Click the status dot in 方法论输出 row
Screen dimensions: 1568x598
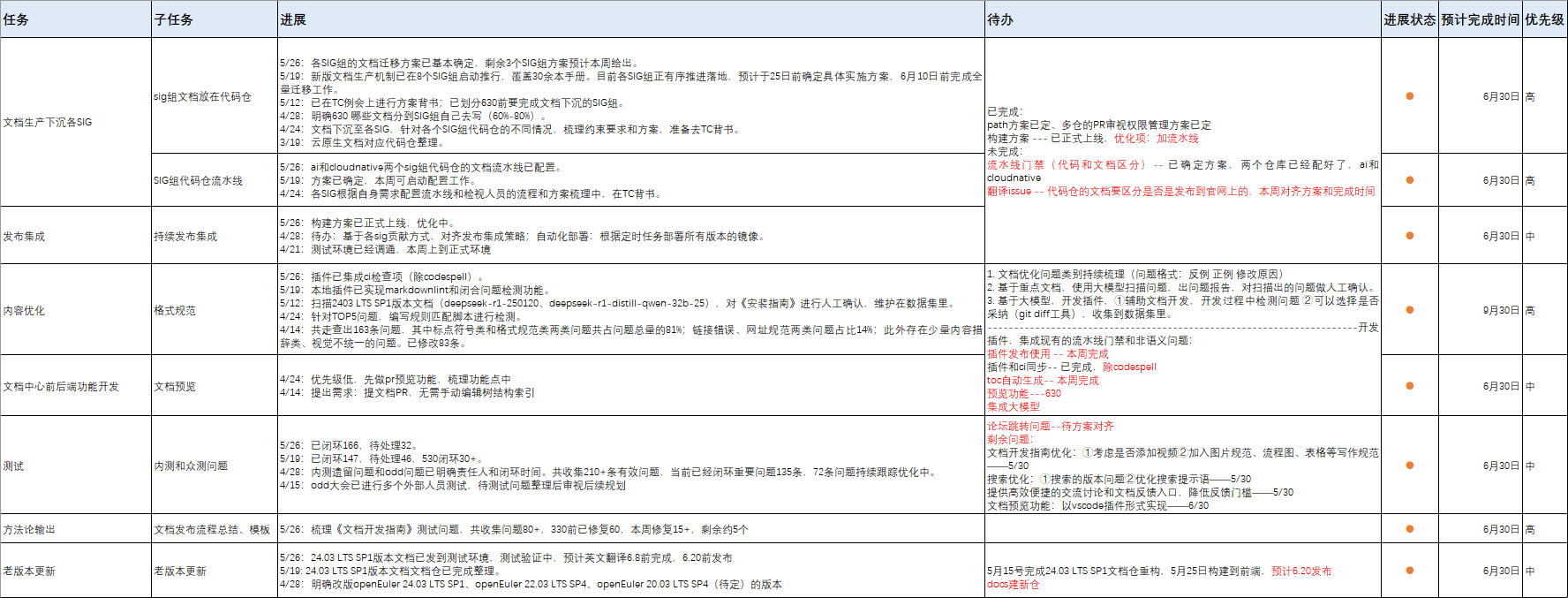click(x=1409, y=529)
